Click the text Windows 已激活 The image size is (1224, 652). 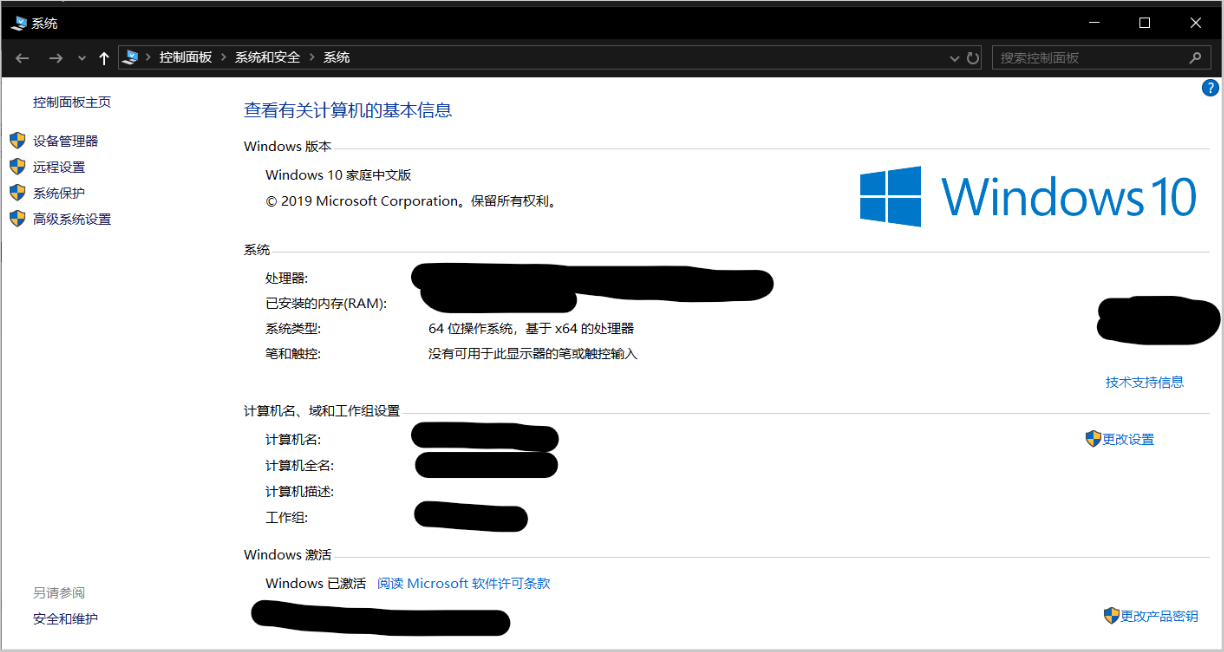pos(316,583)
